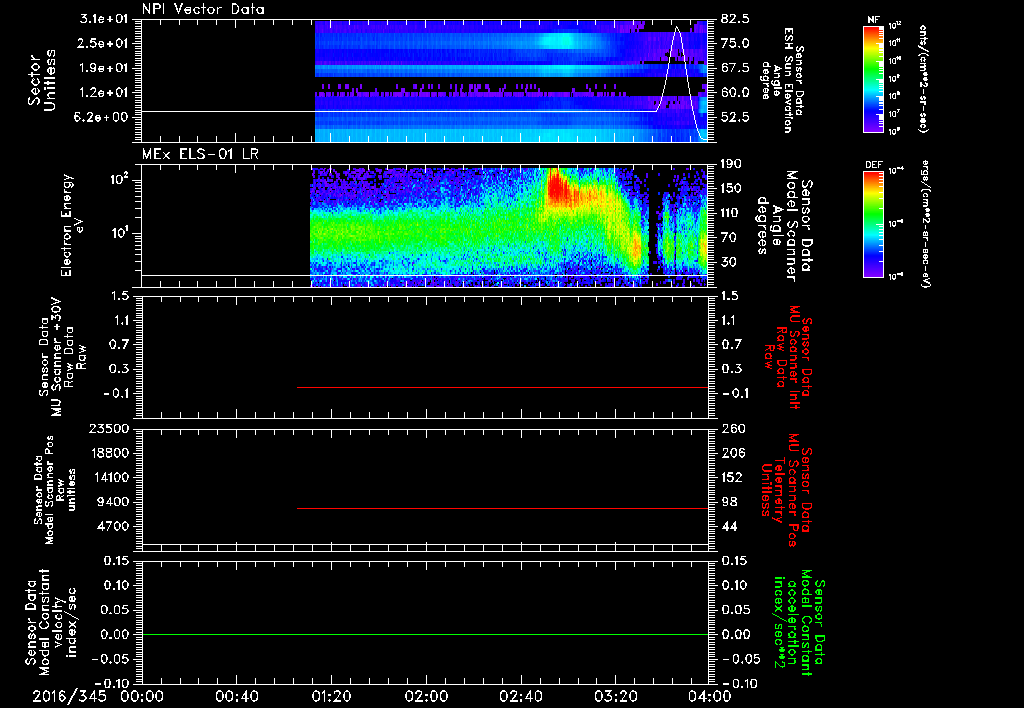Click the "03:20" time axis label

coord(615,696)
